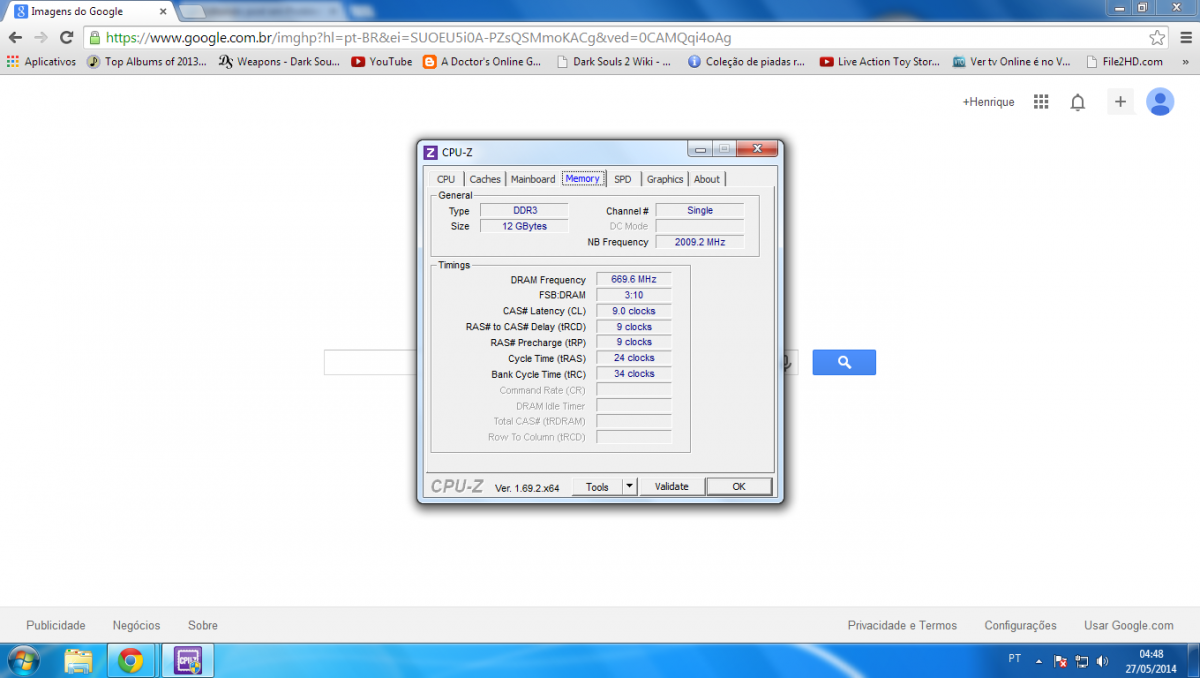The height and width of the screenshot is (678, 1200).
Task: Click the blue Google search magnifier button
Action: click(844, 362)
